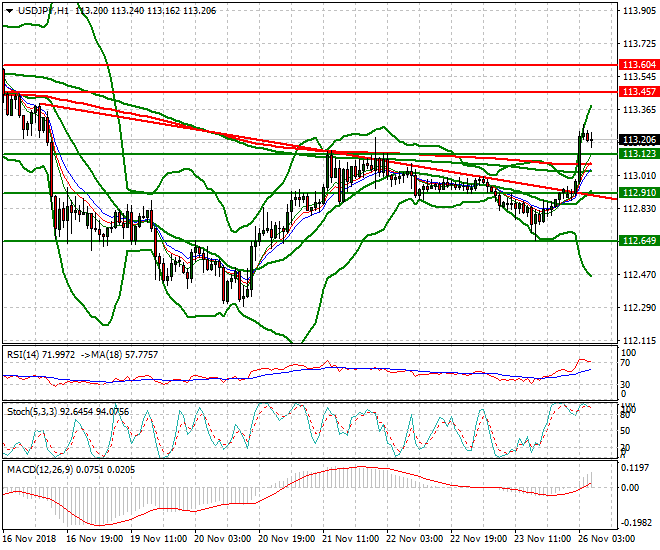Select the green 113.123 price label

pyautogui.click(x=638, y=154)
